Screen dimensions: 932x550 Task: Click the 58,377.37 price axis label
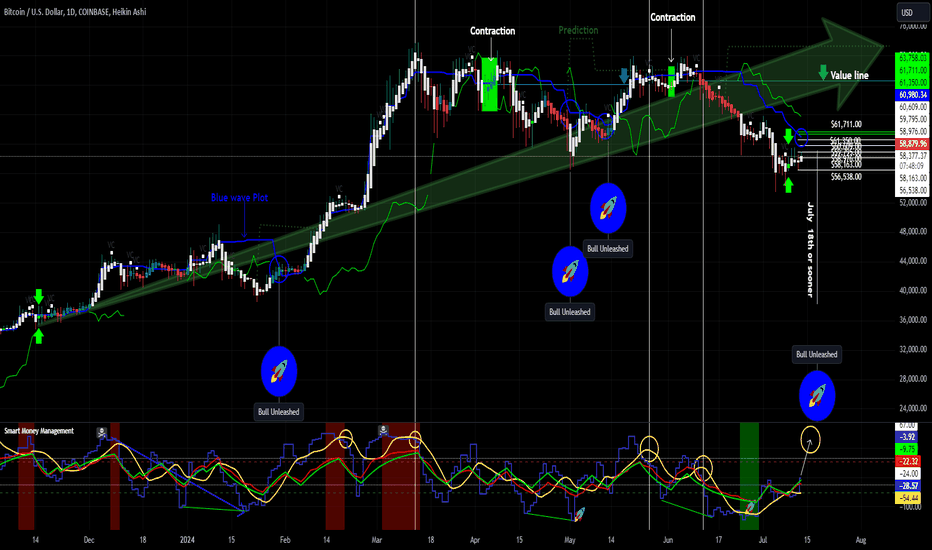pyautogui.click(x=913, y=156)
